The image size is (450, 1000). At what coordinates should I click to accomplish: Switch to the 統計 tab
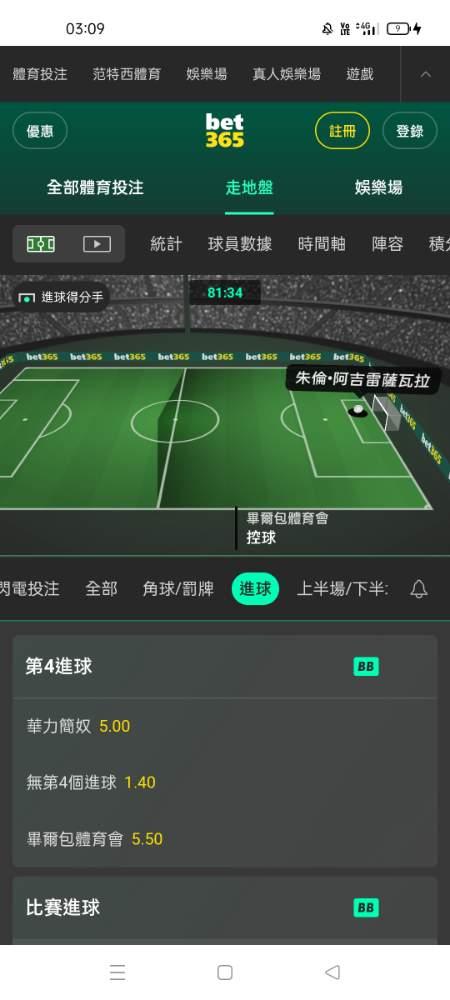pyautogui.click(x=166, y=244)
